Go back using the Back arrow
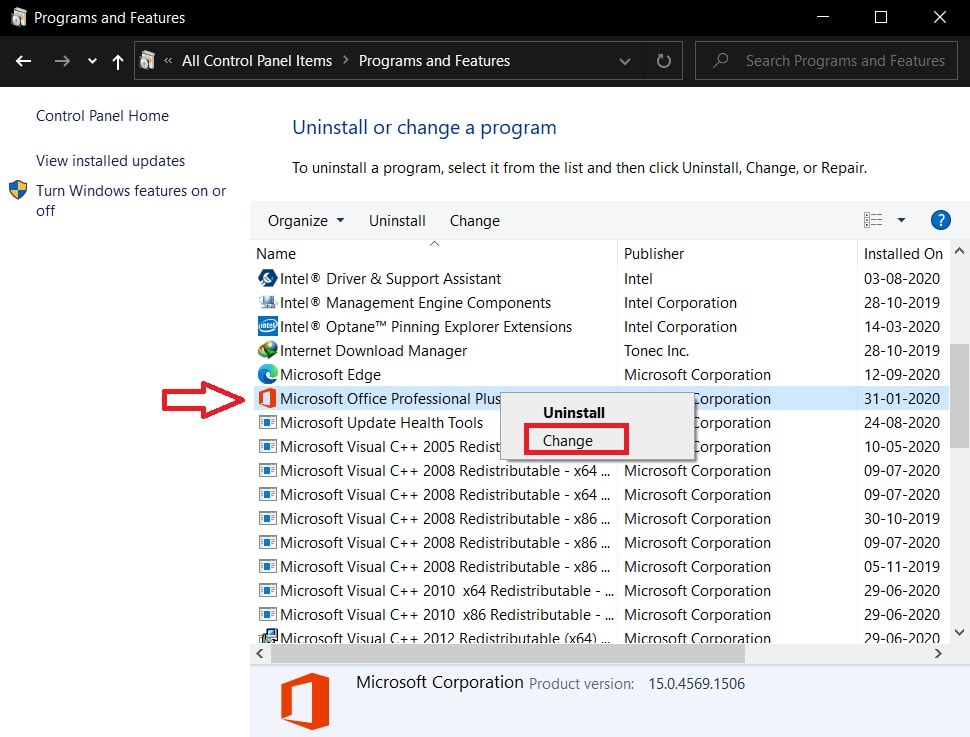 click(x=24, y=61)
